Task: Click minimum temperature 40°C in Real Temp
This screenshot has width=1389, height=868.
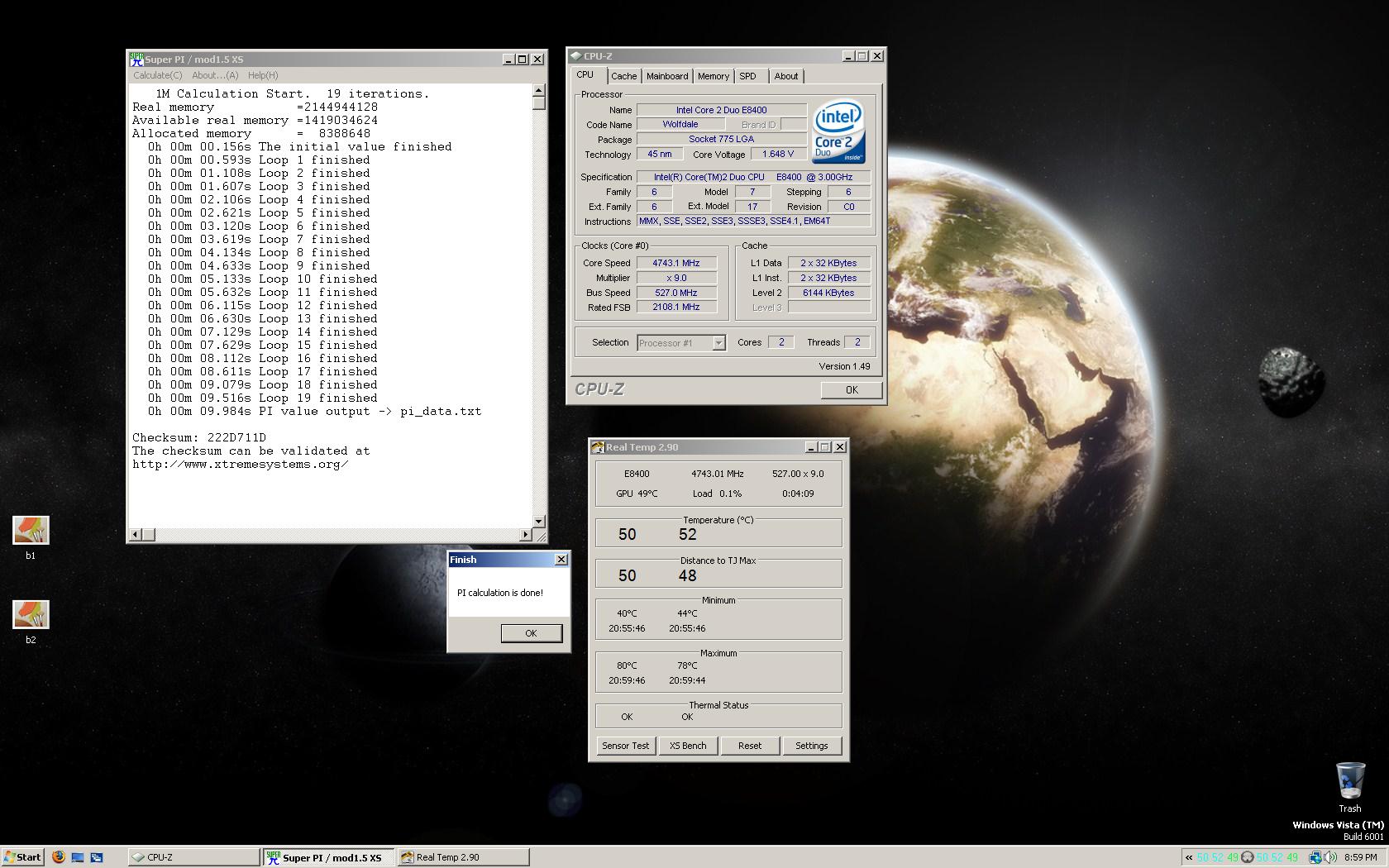Action: (x=627, y=613)
